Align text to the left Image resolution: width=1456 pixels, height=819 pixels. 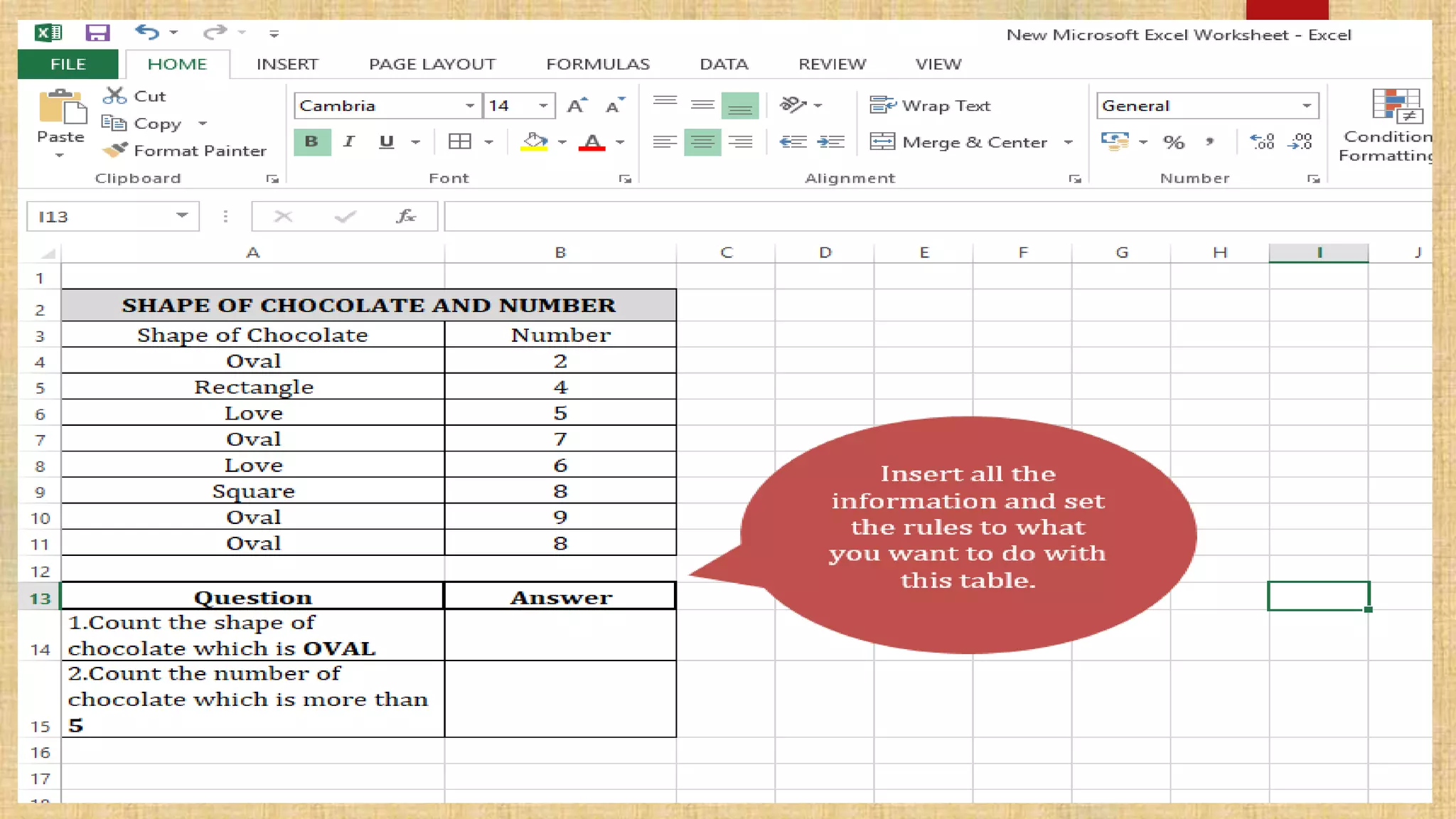(665, 141)
